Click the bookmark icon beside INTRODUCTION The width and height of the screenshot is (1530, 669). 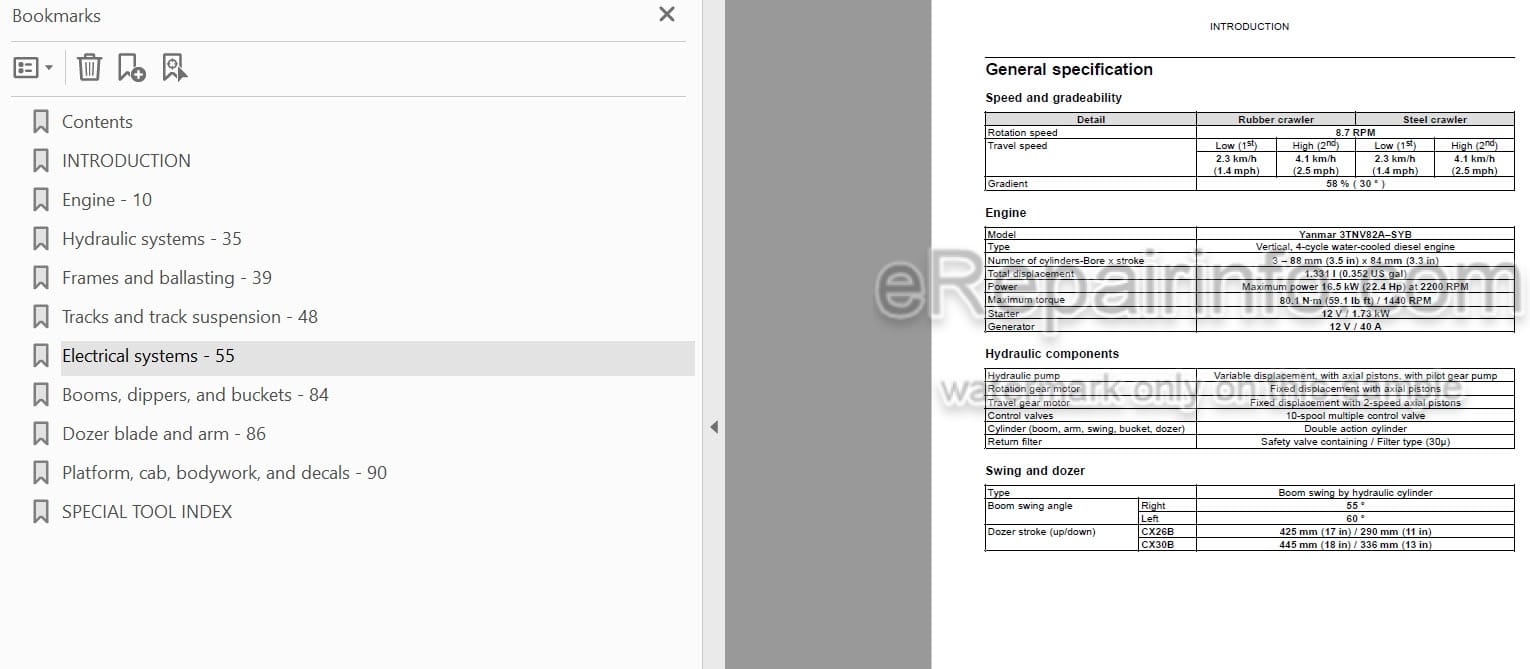click(41, 161)
